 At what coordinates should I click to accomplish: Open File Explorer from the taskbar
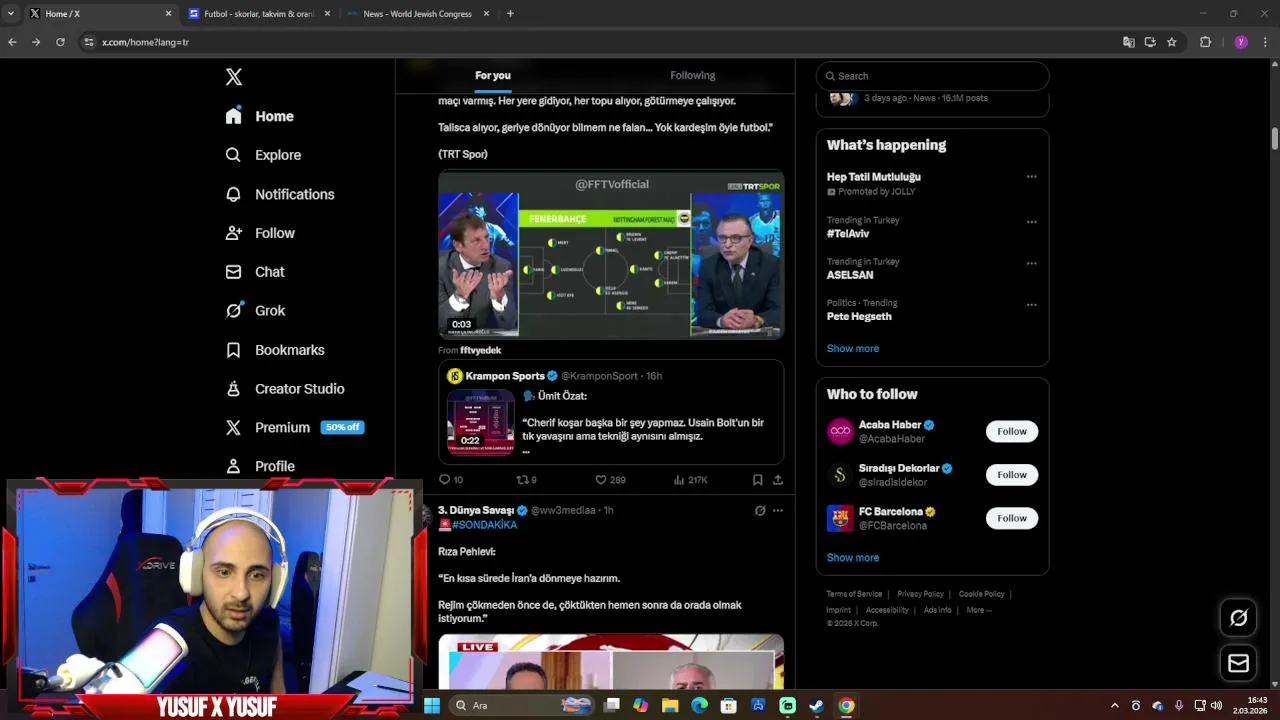pos(670,705)
